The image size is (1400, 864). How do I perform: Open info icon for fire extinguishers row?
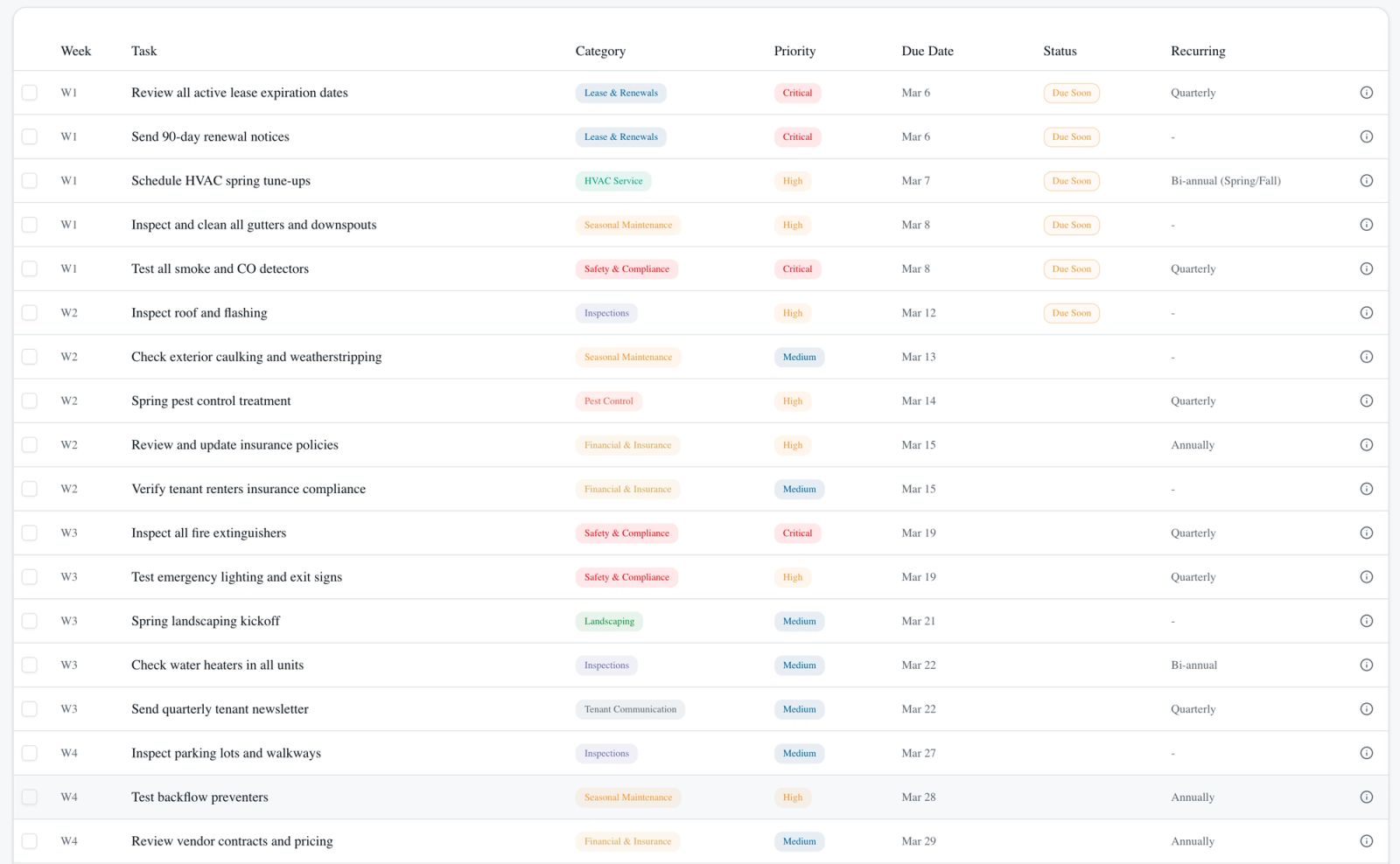coord(1366,533)
